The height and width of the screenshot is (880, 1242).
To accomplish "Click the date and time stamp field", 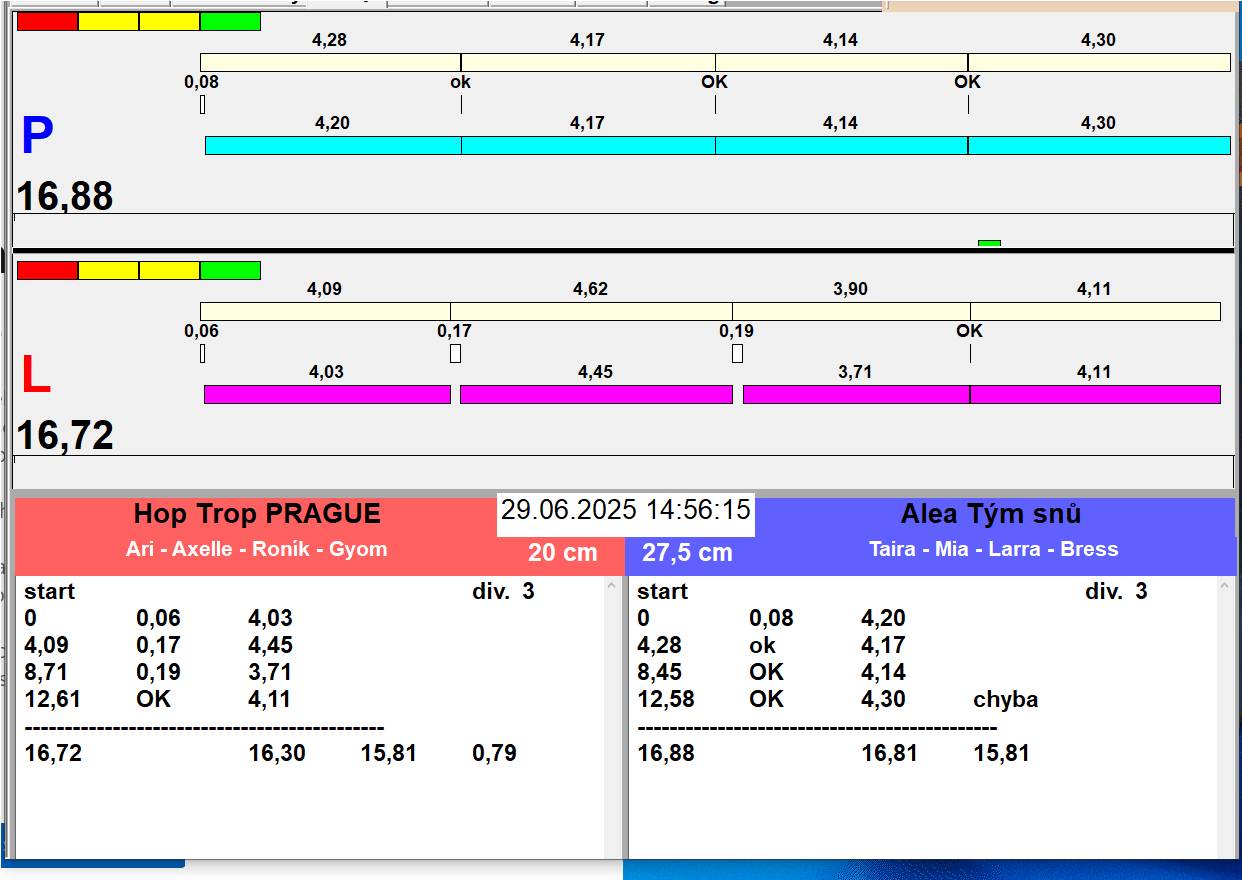I will pos(625,511).
